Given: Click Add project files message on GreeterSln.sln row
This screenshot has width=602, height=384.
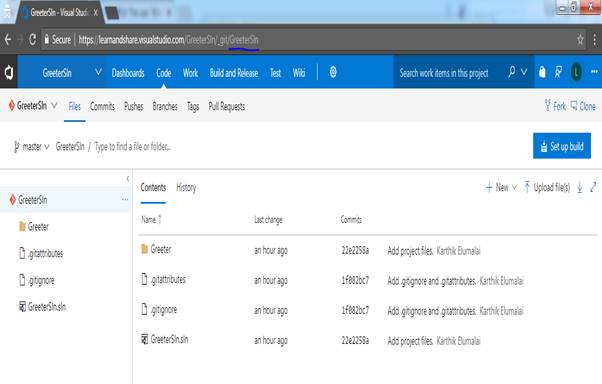Looking at the screenshot, I should coord(410,341).
